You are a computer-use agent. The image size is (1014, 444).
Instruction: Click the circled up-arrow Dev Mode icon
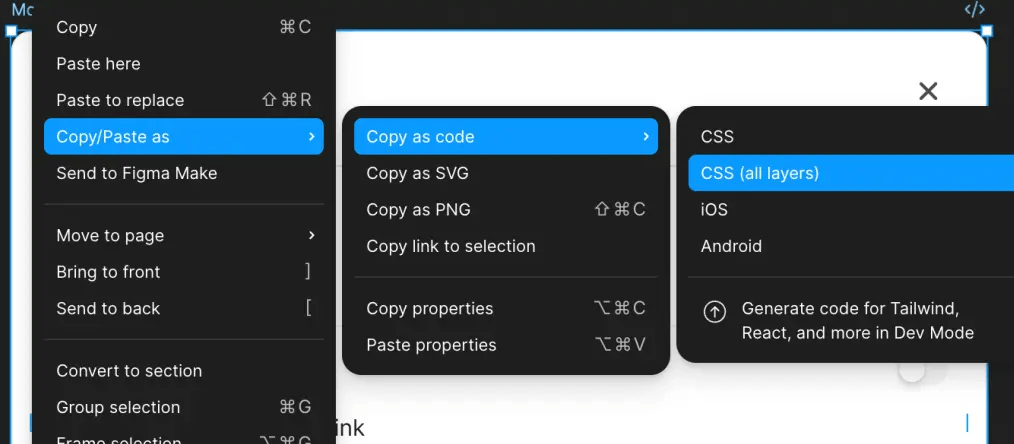point(714,312)
